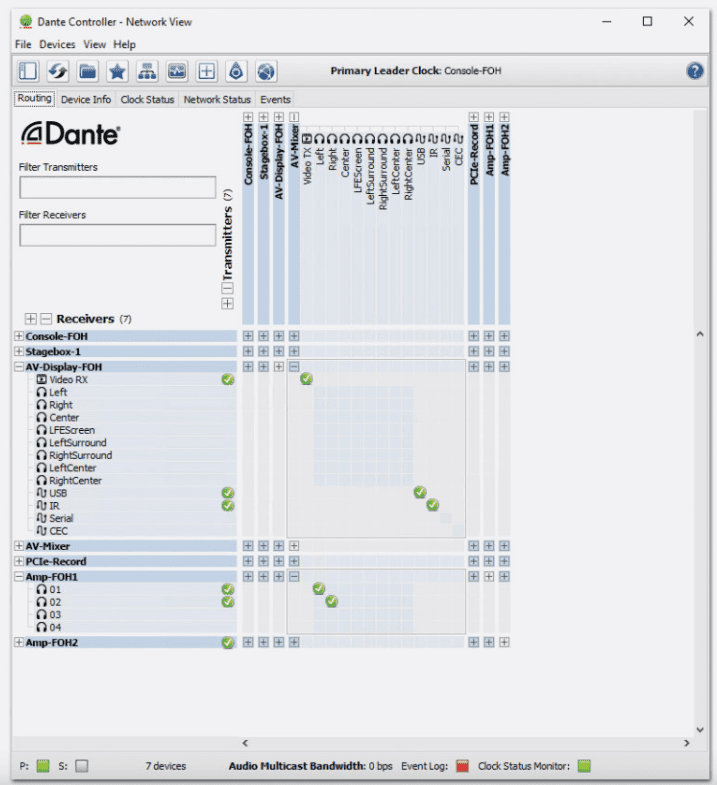
Task: Click the droplet toolbar icon
Action: point(236,71)
